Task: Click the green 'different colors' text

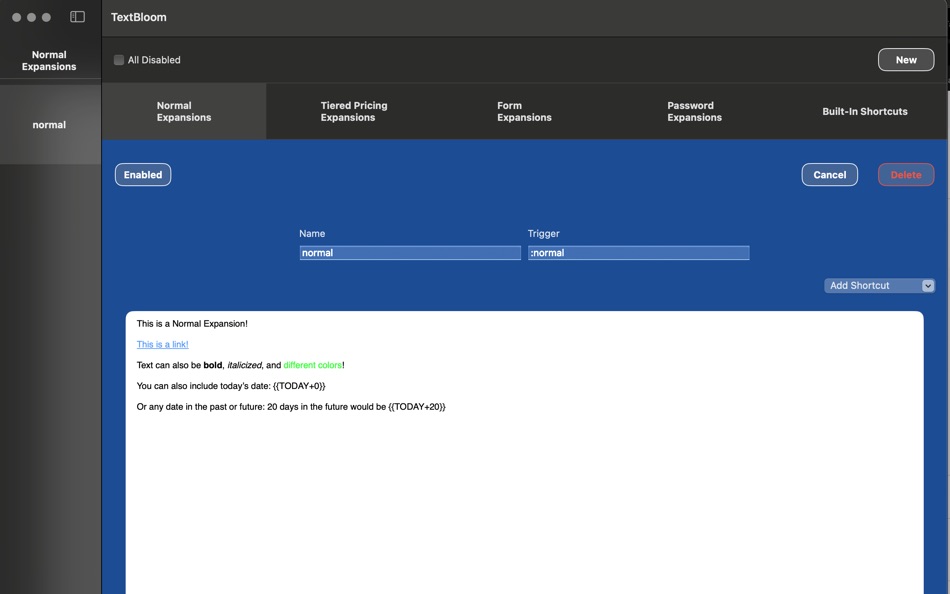Action: (x=313, y=365)
